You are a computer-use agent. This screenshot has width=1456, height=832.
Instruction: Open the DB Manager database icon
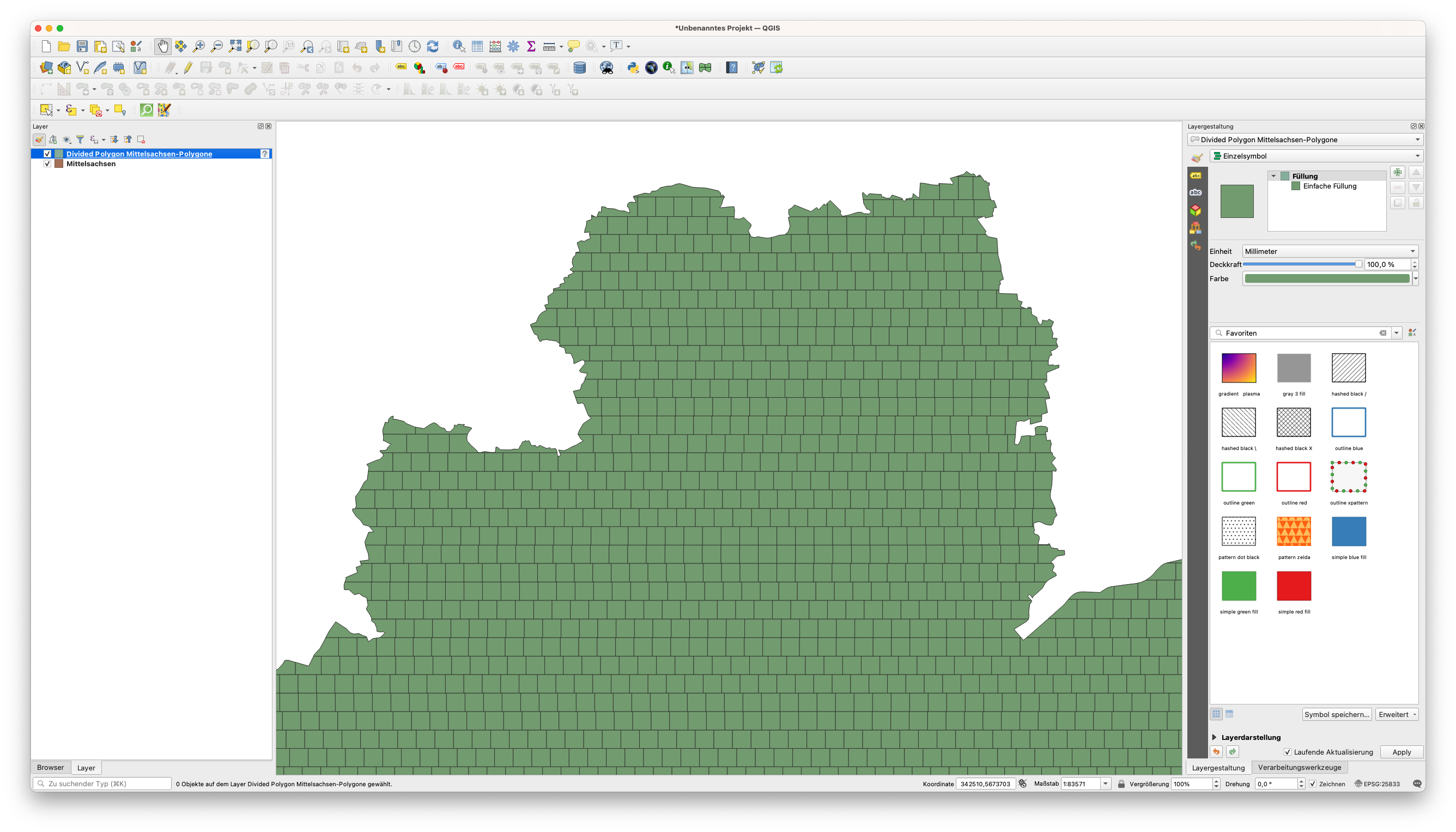point(579,68)
